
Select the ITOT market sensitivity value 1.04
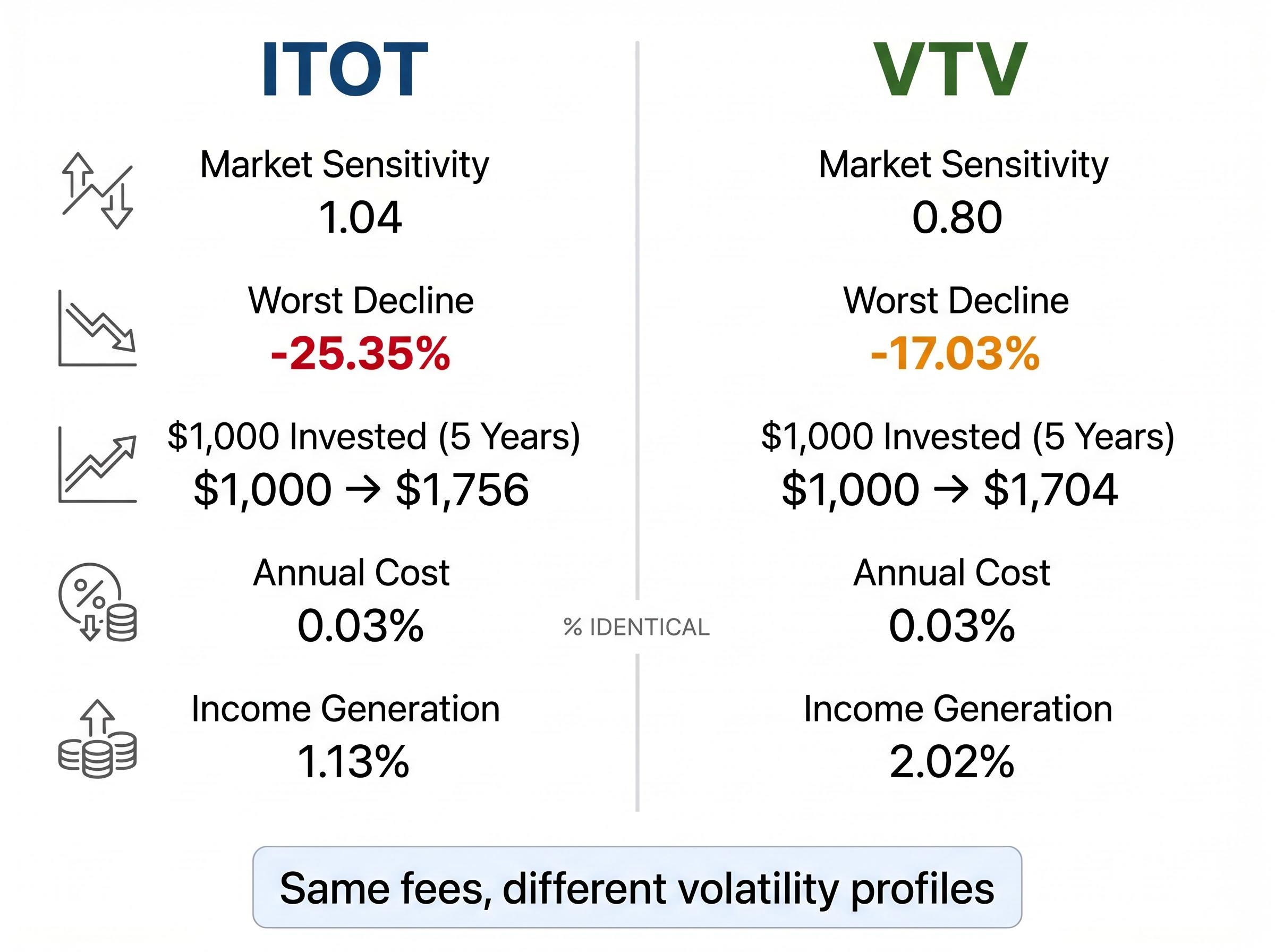[360, 218]
